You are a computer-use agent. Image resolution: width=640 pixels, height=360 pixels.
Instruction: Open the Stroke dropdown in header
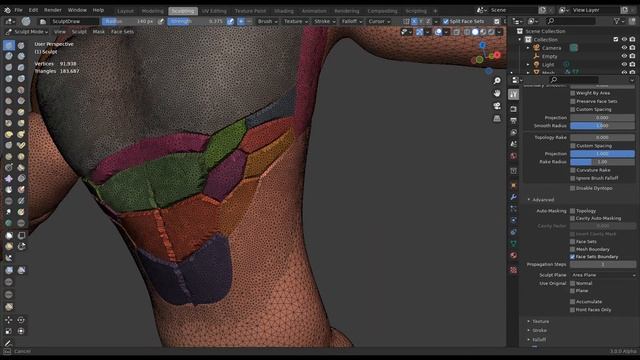click(324, 21)
